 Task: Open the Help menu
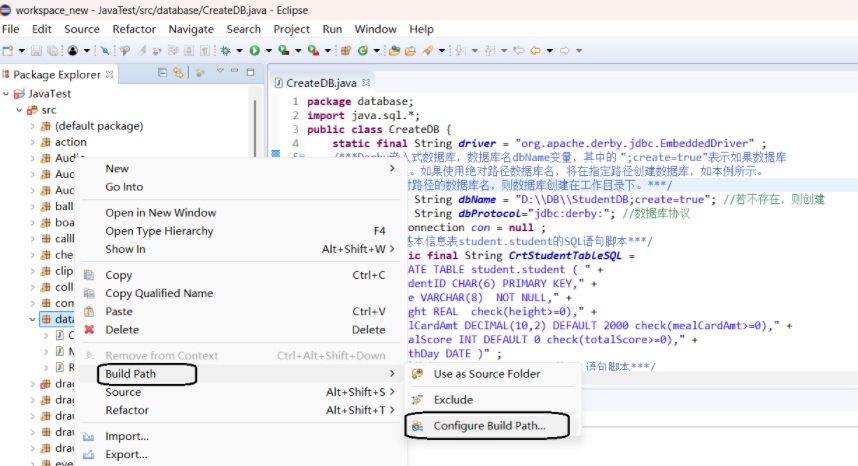point(421,29)
